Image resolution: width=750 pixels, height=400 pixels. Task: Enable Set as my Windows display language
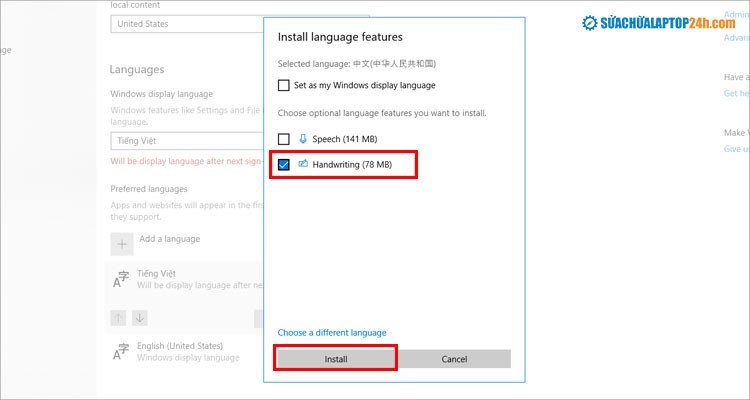pyautogui.click(x=284, y=86)
